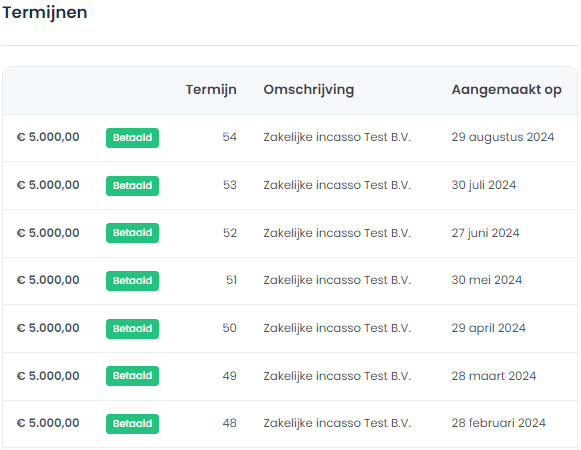This screenshot has width=581, height=450.
Task: Click the Betaald label for termijn 51
Action: click(132, 281)
